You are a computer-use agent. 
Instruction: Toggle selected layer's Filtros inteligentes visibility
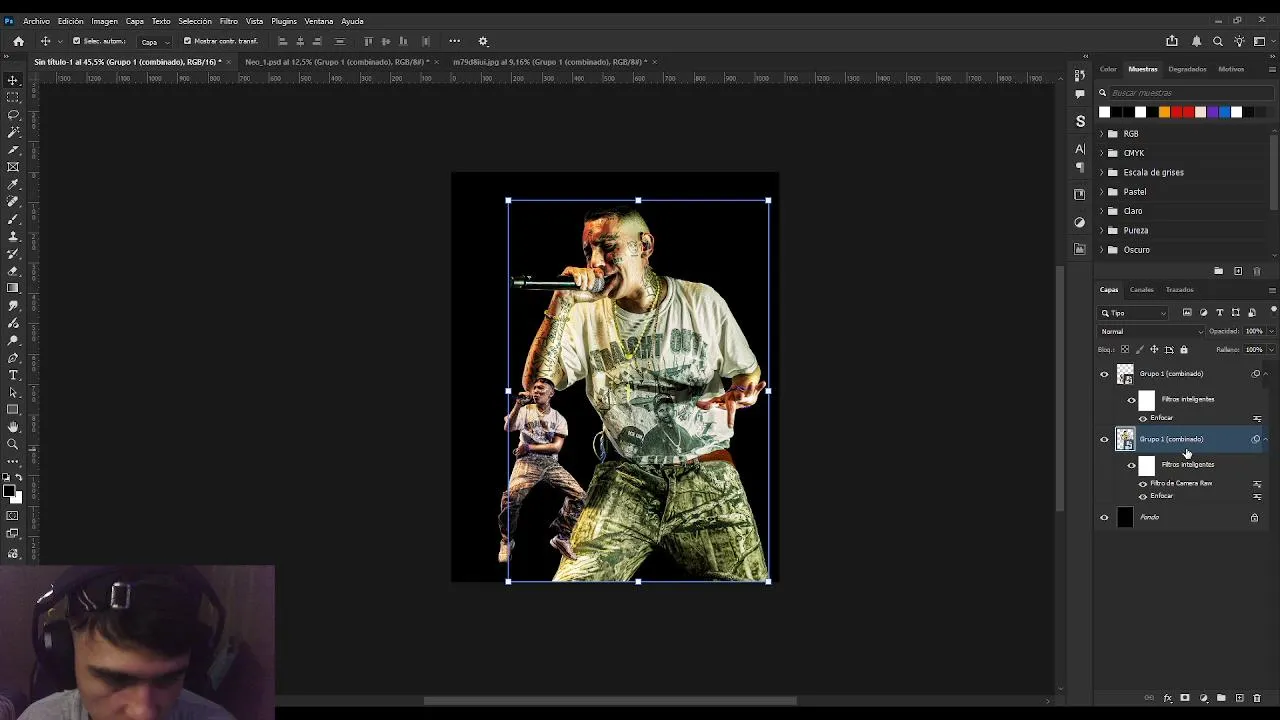[x=1131, y=465]
